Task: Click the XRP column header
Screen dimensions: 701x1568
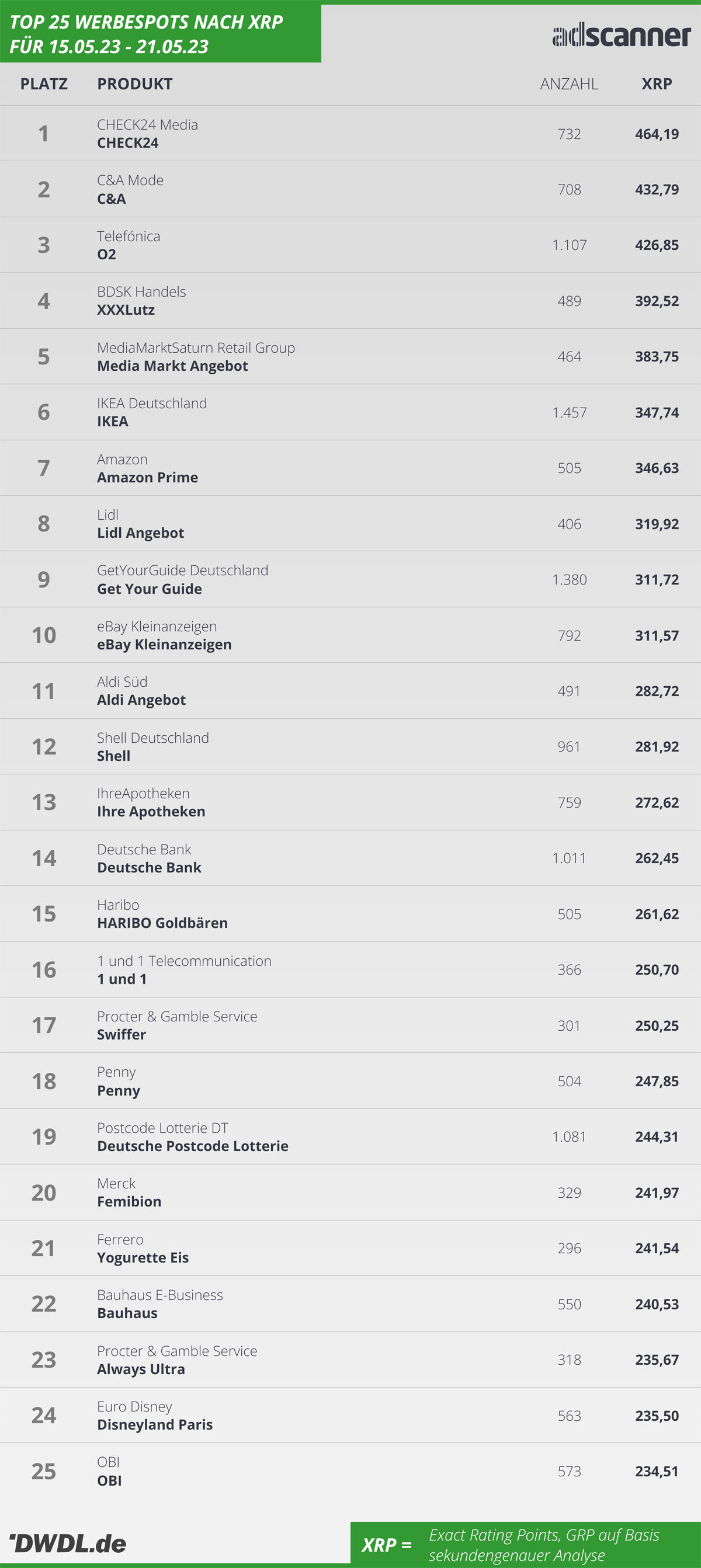Action: point(657,84)
